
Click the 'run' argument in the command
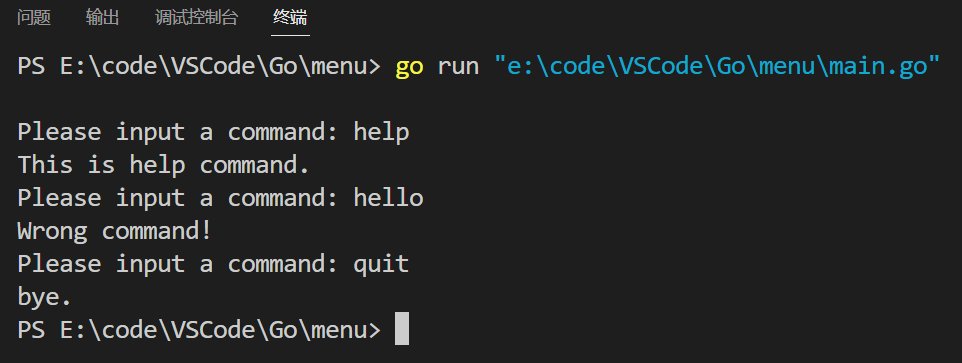458,67
